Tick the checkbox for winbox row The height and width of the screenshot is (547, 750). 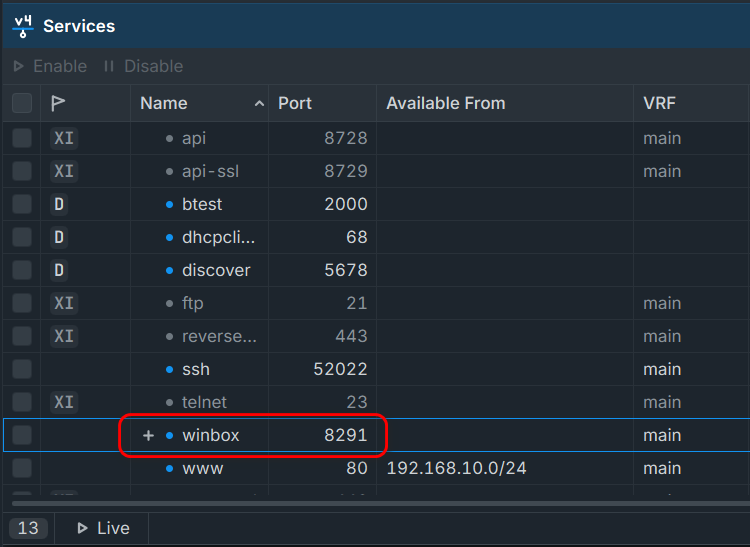[x=22, y=435]
